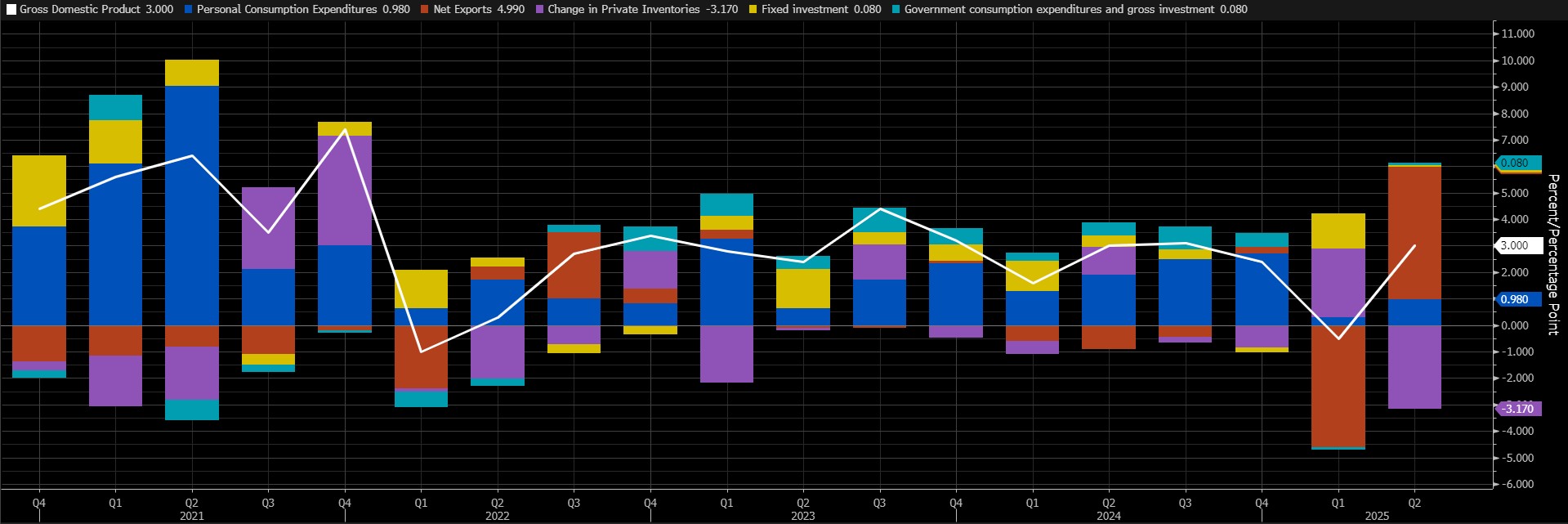Select the purple inventories bar for Q4 2021
Screen dimensions: 1568x524
(x=345, y=190)
